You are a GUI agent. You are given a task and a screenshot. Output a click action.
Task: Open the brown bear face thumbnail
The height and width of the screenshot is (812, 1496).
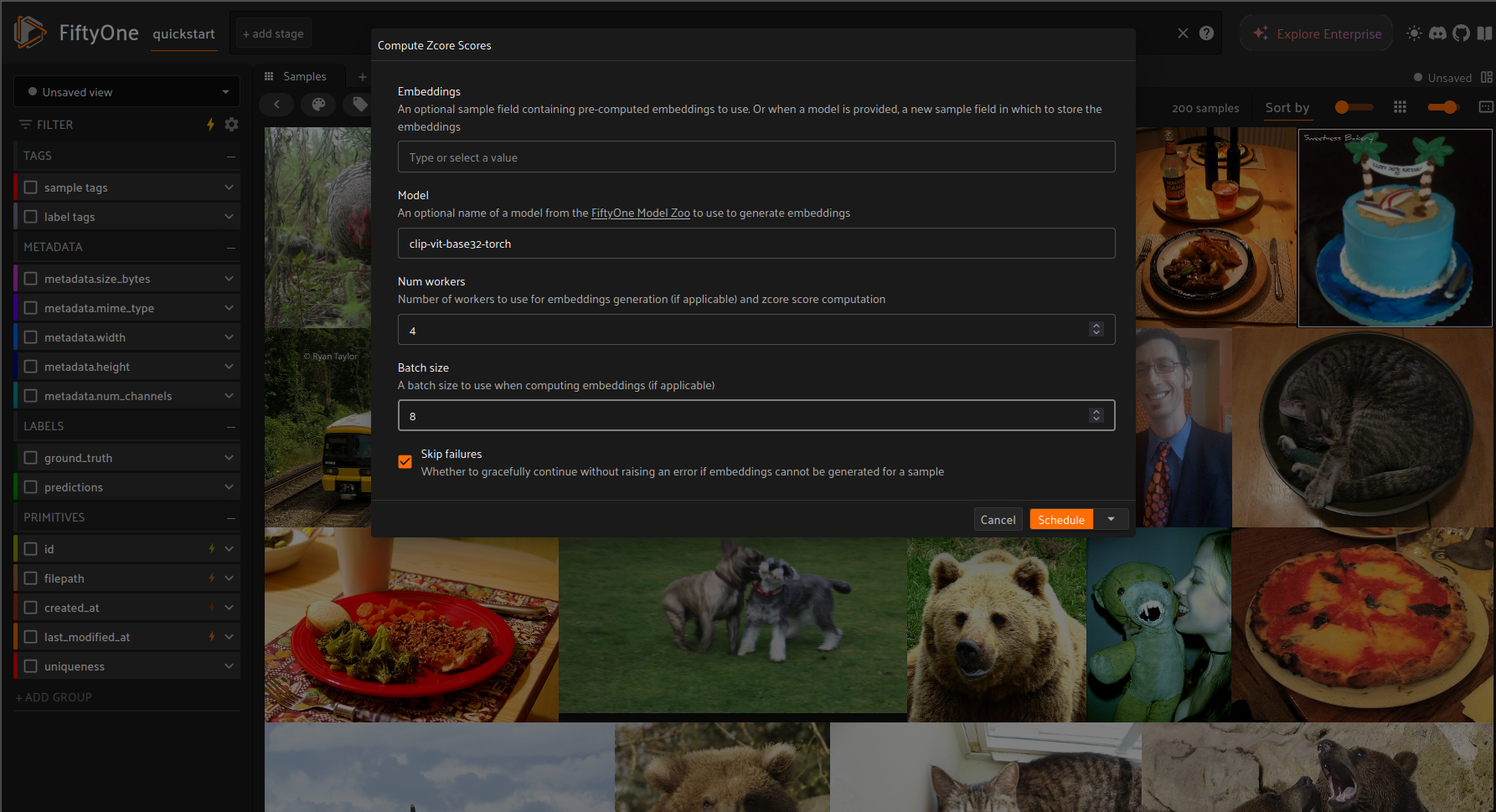coord(997,630)
